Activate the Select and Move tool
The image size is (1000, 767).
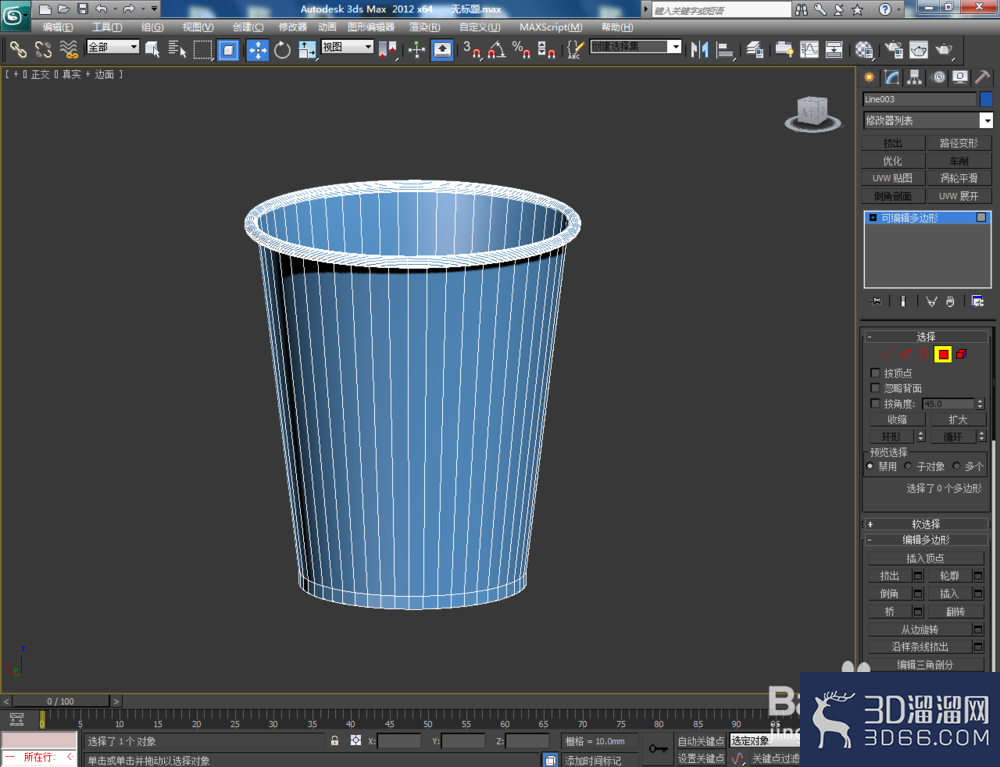pyautogui.click(x=258, y=49)
